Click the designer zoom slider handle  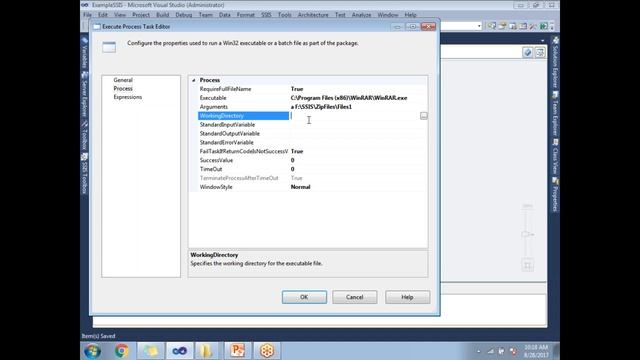click(x=527, y=234)
